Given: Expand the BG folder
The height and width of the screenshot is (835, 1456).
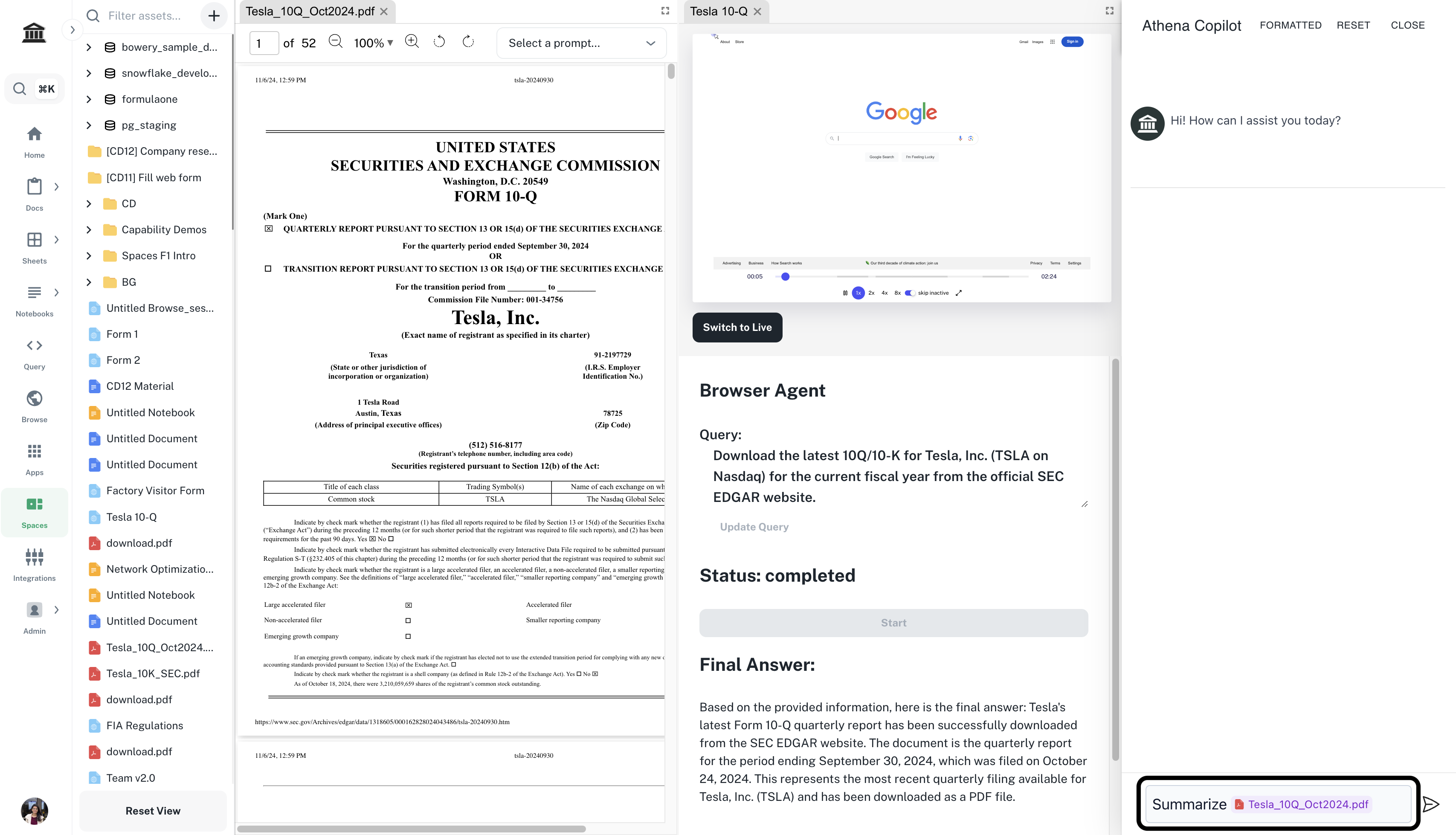Looking at the screenshot, I should point(89,282).
